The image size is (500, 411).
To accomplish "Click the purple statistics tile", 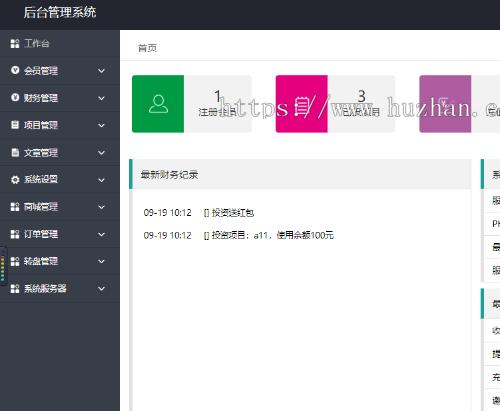I will (445, 104).
